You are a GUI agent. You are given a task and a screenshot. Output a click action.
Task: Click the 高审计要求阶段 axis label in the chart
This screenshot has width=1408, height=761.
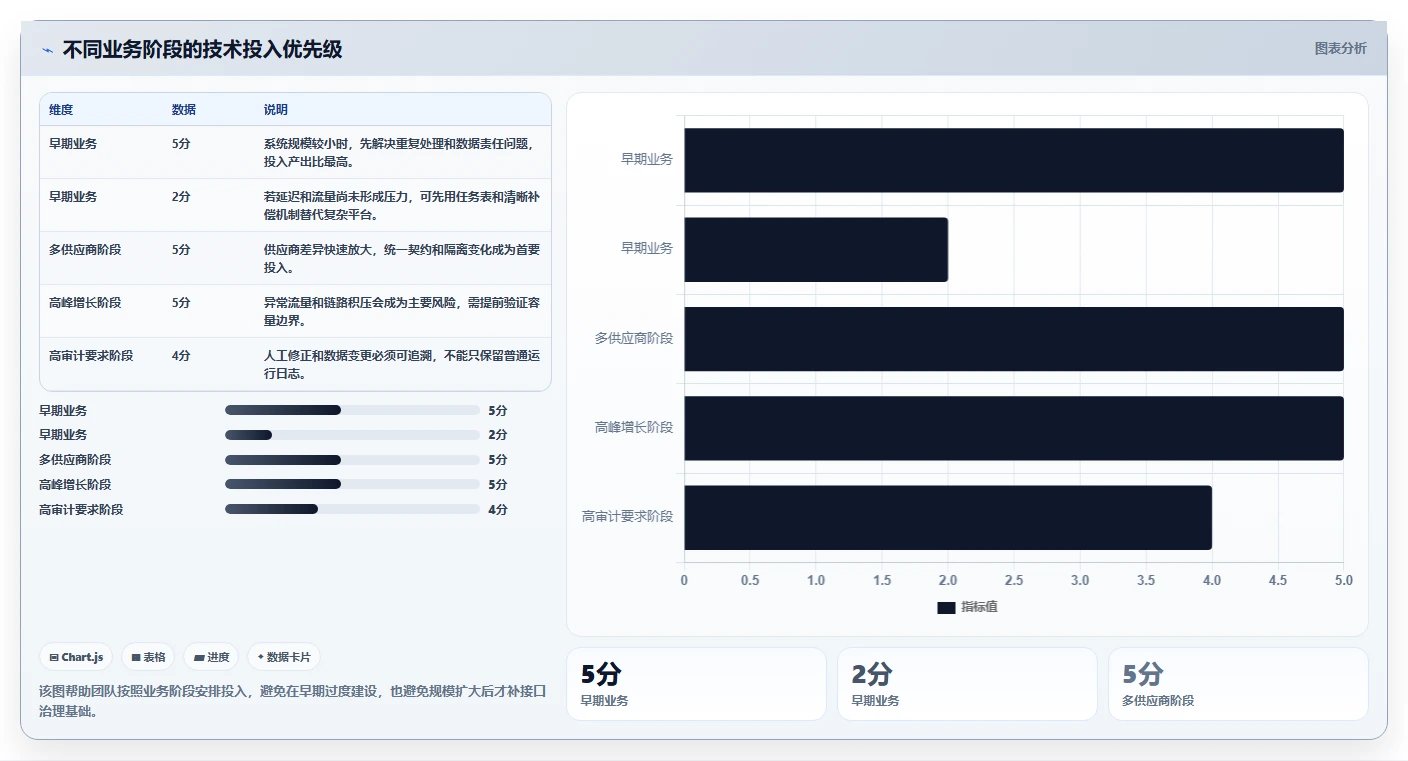pyautogui.click(x=628, y=517)
